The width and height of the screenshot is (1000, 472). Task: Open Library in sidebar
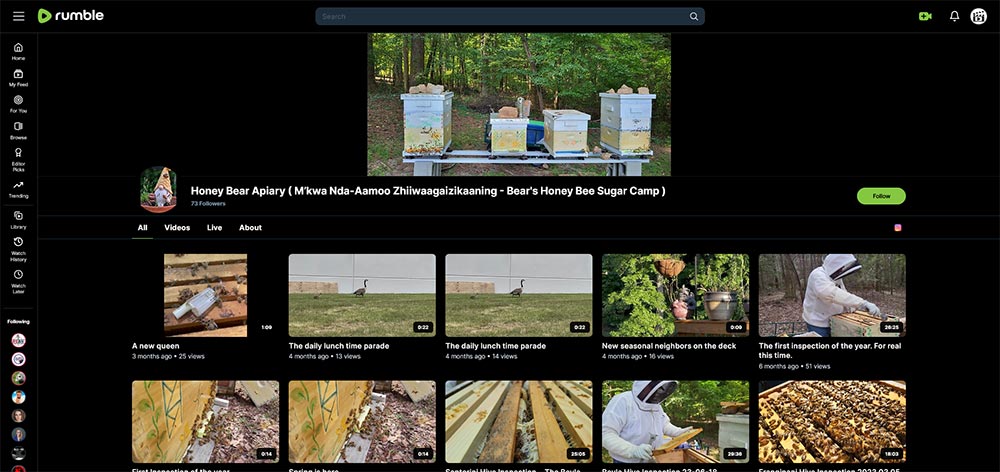[18, 220]
